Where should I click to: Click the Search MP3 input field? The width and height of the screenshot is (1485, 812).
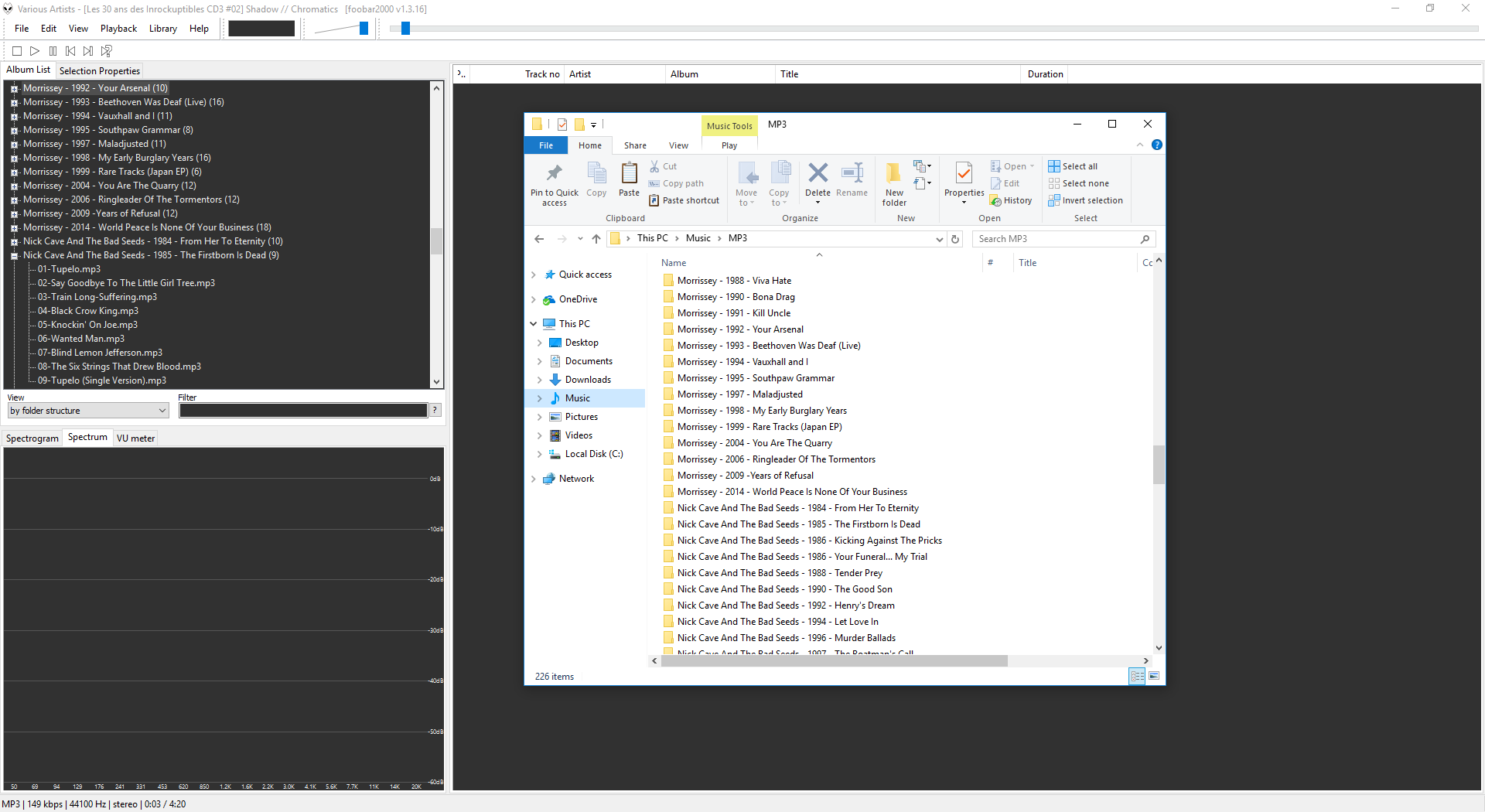pos(1056,239)
